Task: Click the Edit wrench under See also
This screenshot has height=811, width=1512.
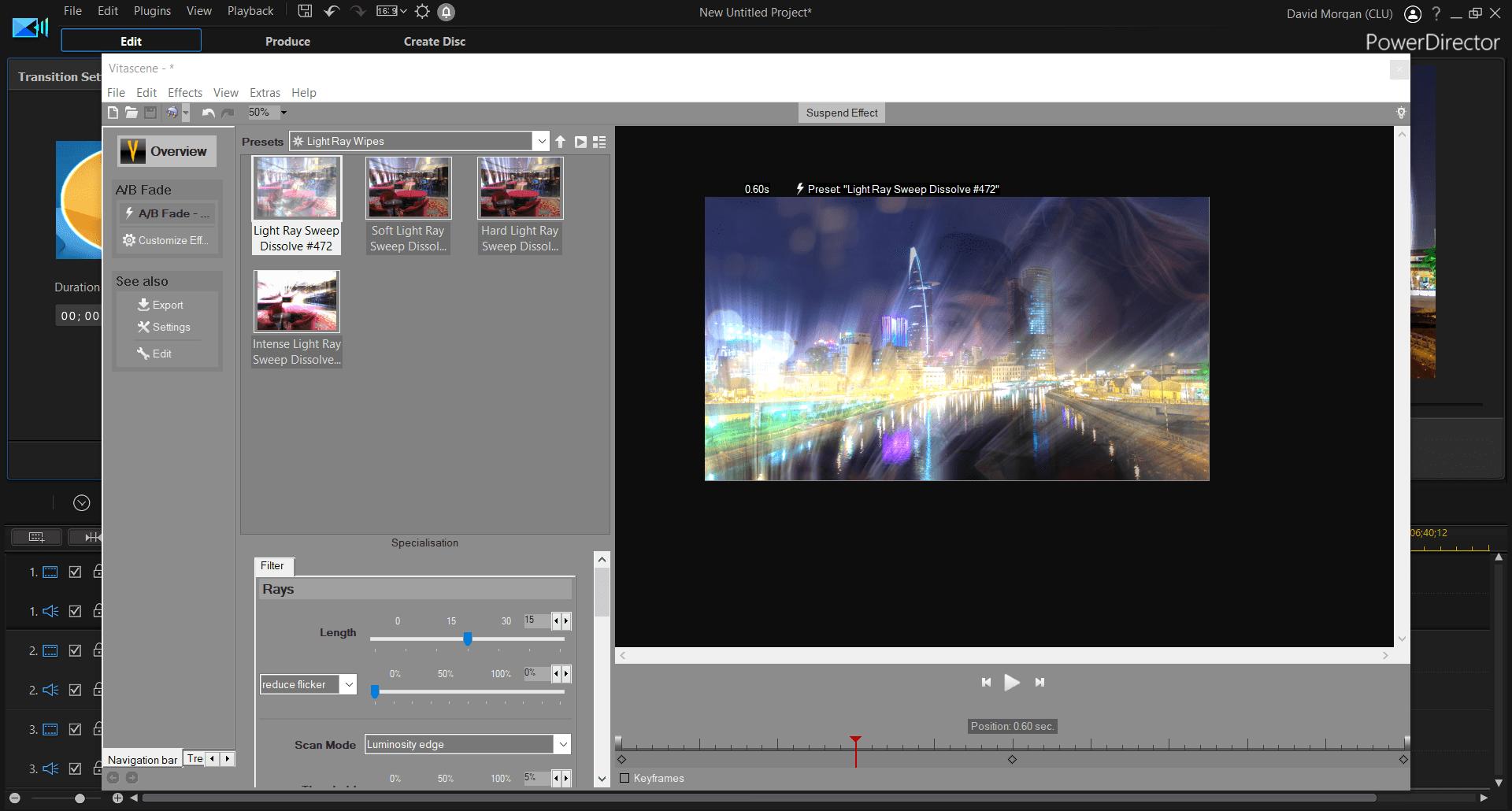Action: pyautogui.click(x=154, y=354)
